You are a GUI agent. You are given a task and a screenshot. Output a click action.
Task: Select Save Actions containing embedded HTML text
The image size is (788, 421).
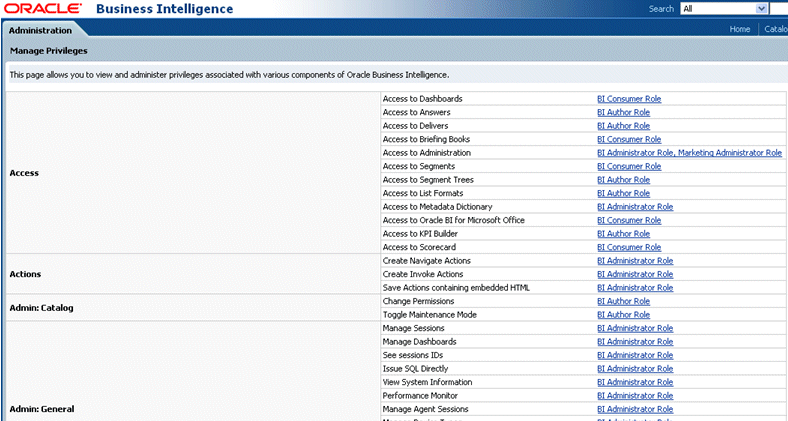tap(456, 288)
